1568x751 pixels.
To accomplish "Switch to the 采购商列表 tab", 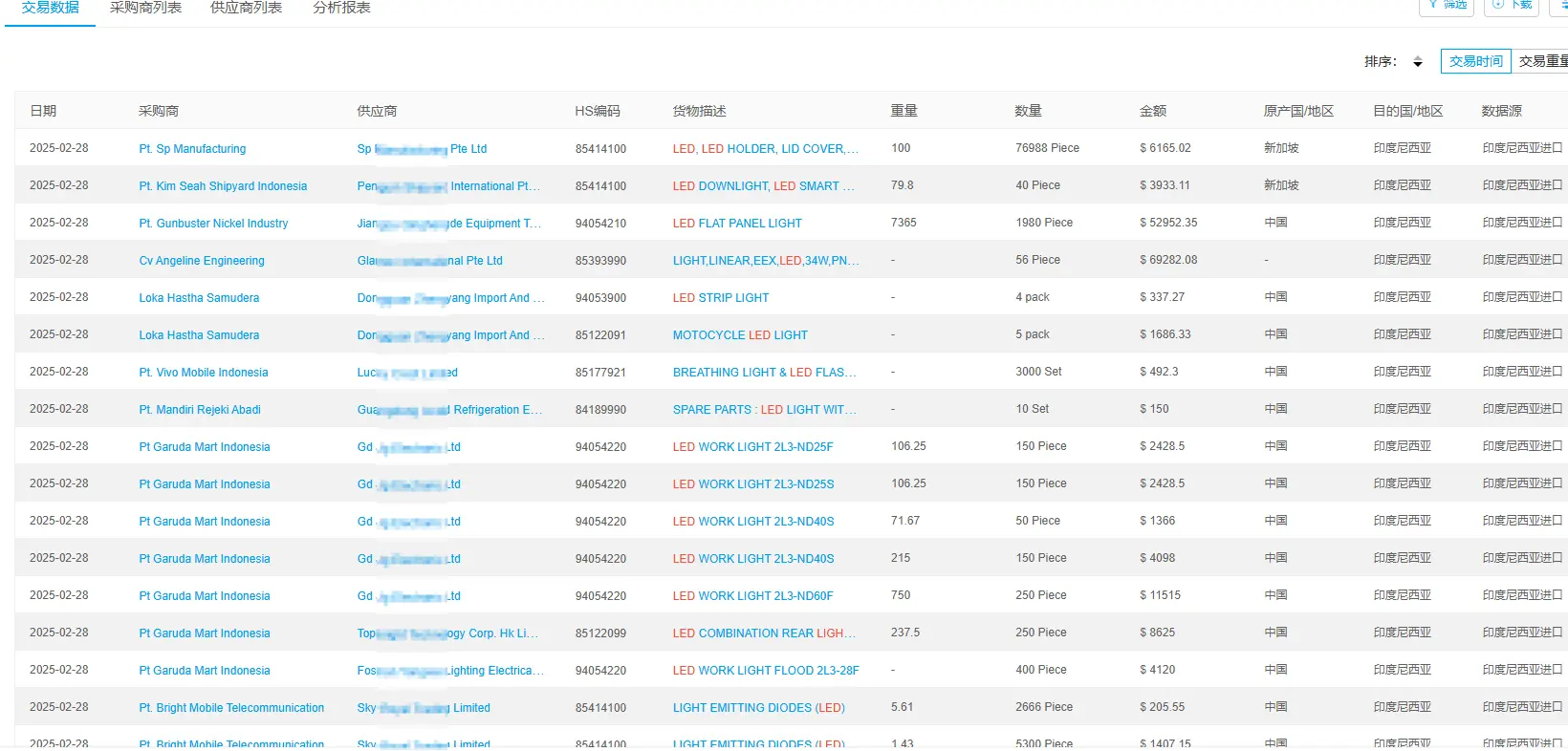I will 145,9.
